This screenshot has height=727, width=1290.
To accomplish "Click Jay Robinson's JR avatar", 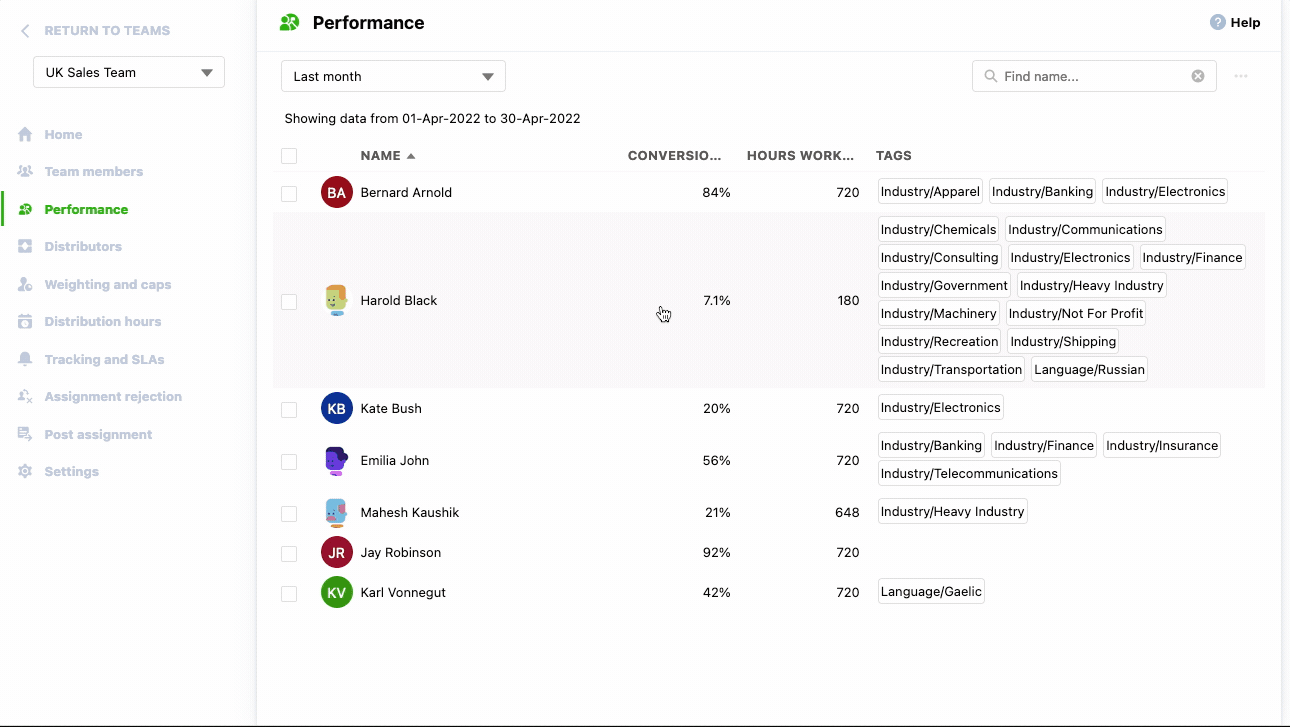I will pos(337,552).
